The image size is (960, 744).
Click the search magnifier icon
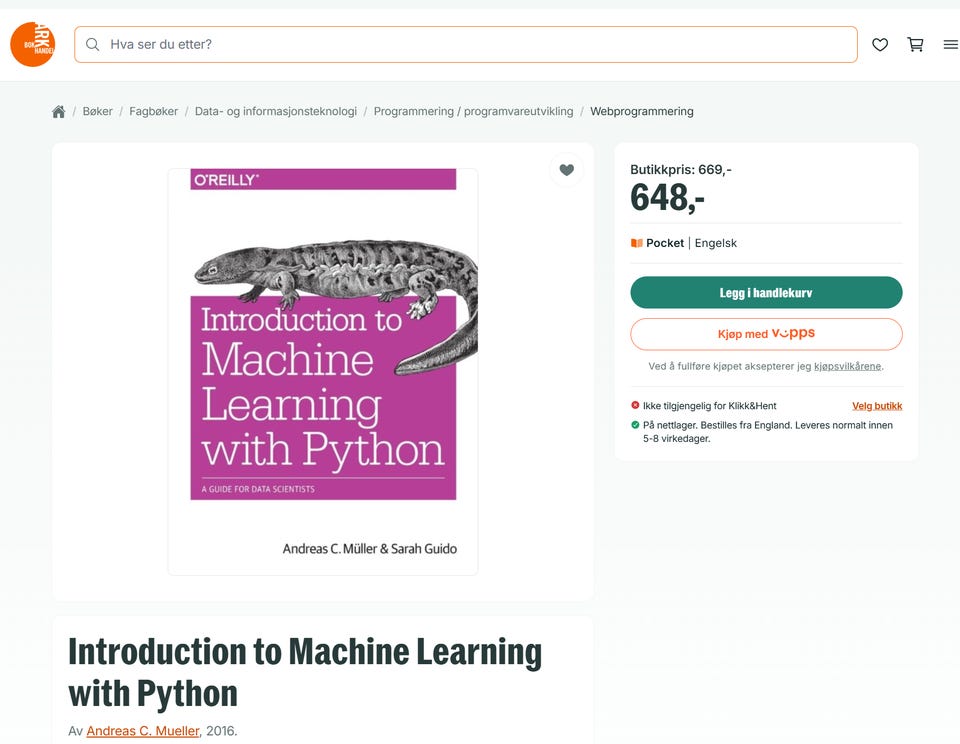click(92, 44)
